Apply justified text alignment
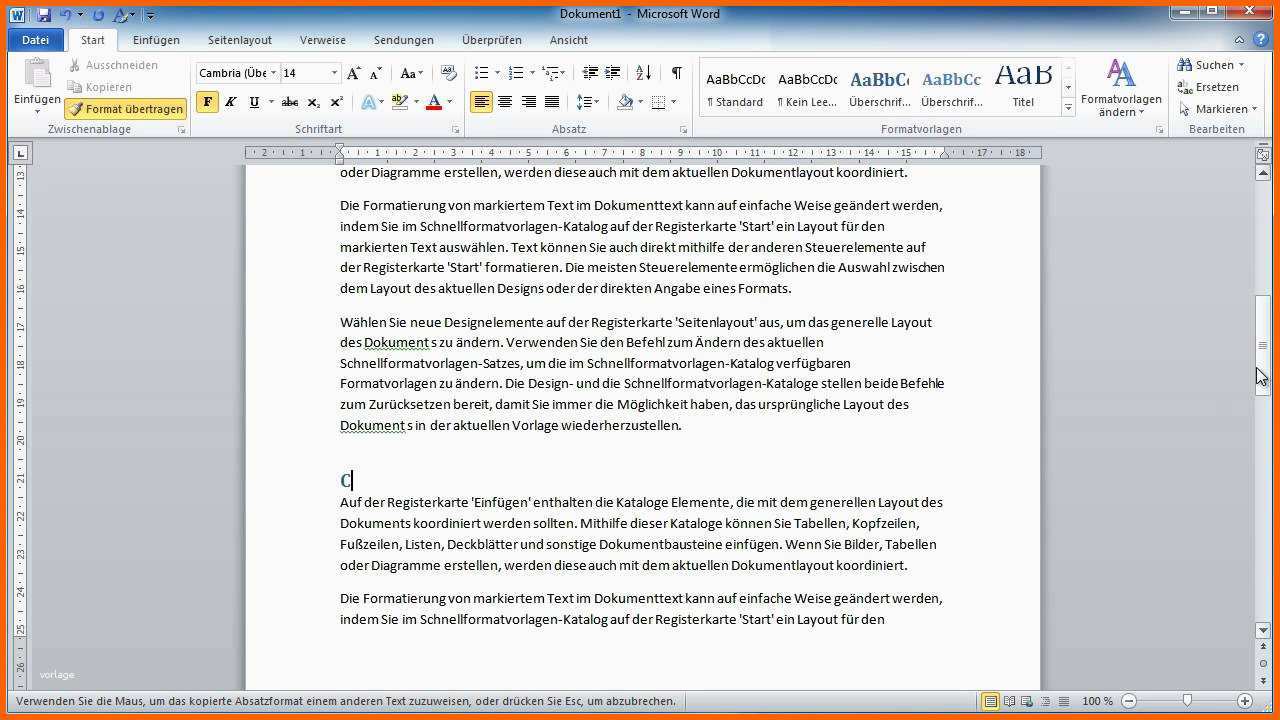The height and width of the screenshot is (720, 1280). point(551,102)
